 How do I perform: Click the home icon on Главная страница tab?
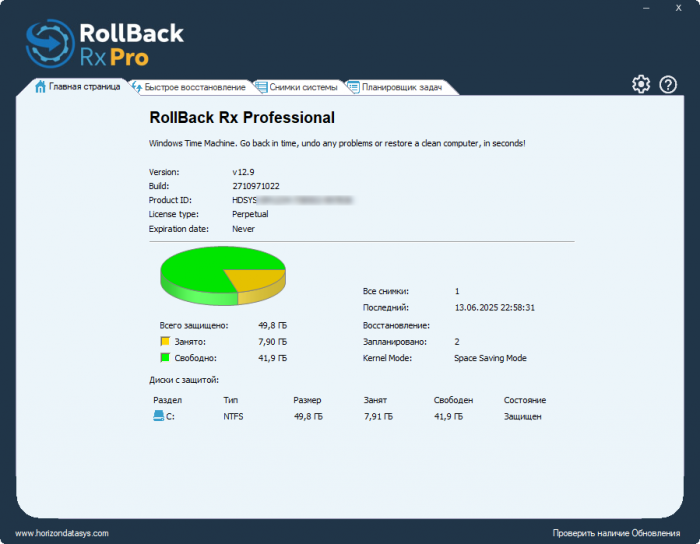pos(40,87)
